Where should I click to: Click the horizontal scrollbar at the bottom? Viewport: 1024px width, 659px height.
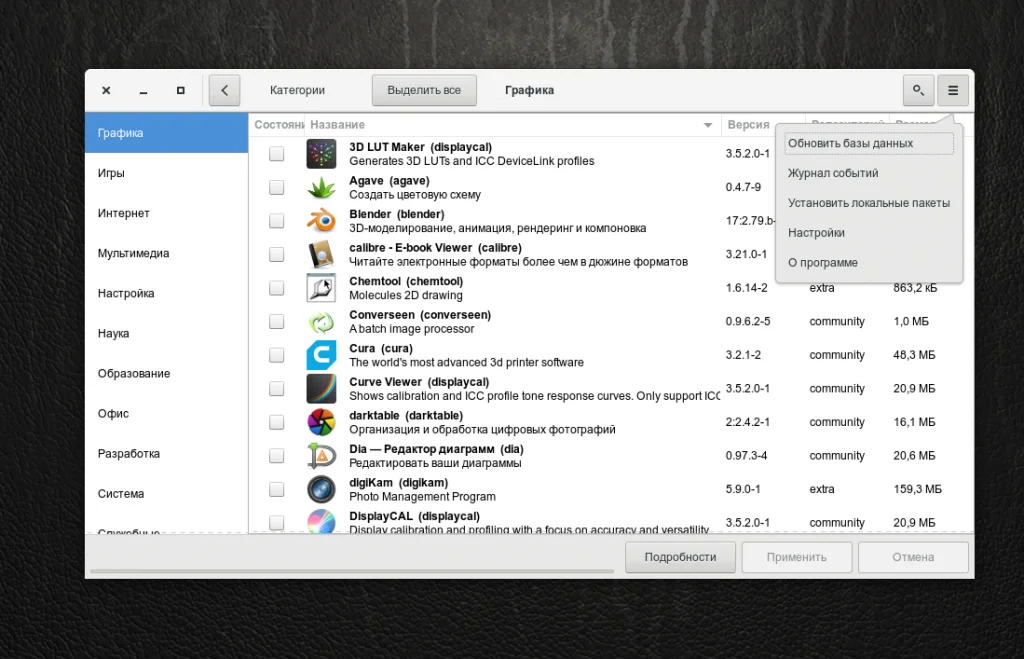(352, 571)
